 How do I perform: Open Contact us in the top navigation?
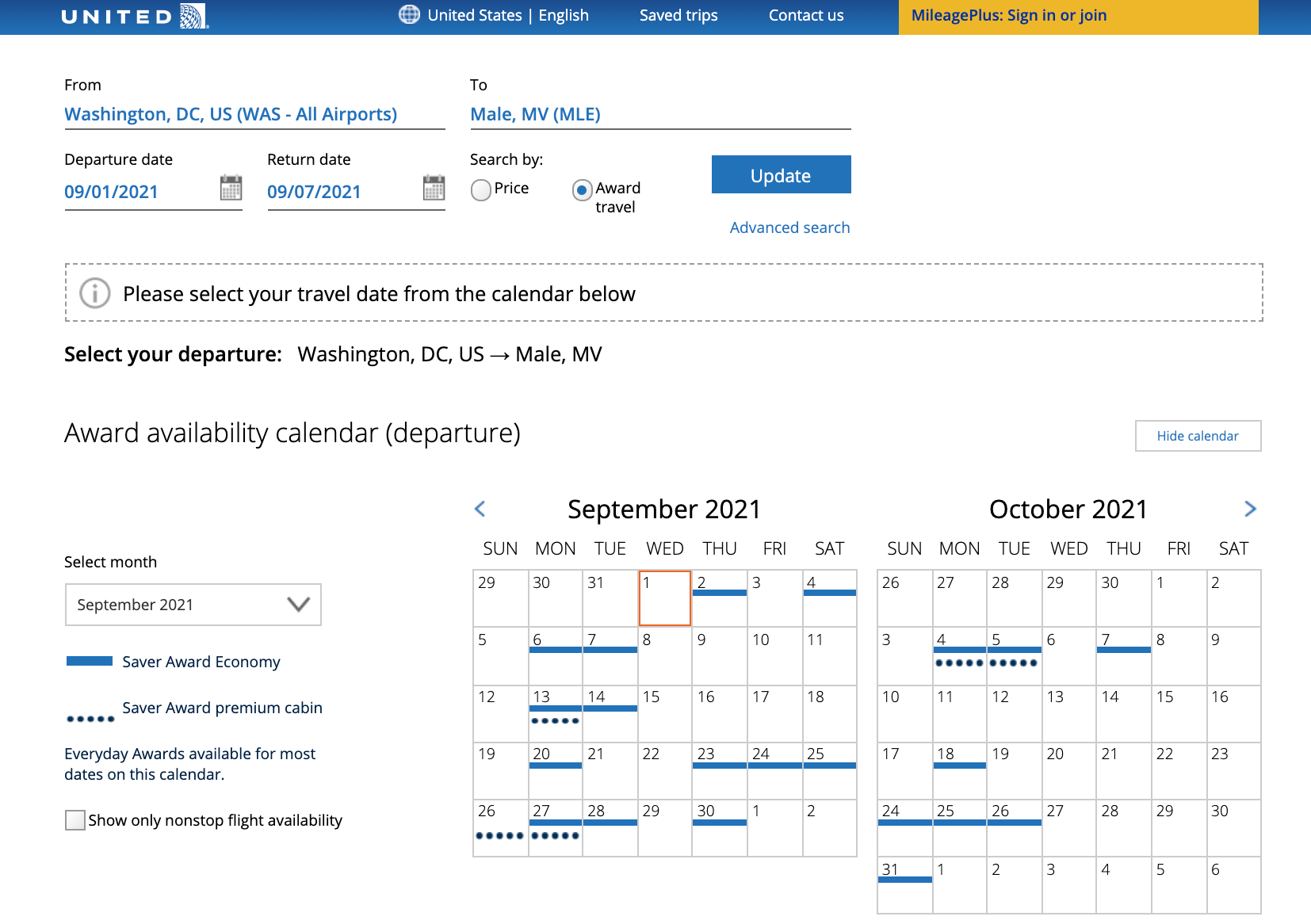coord(805,15)
